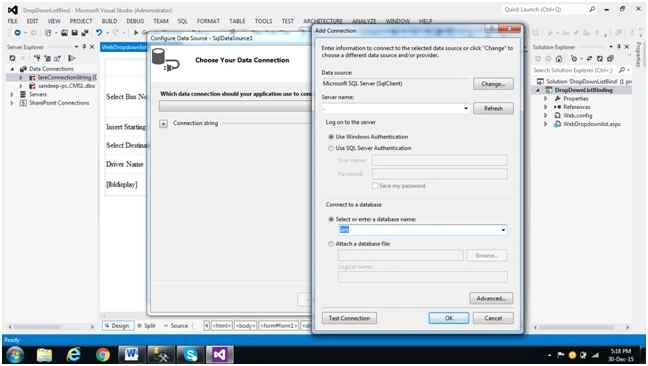Click the network signal icon in the system tray
Viewport: 648px width, 366px height.
(x=595, y=355)
